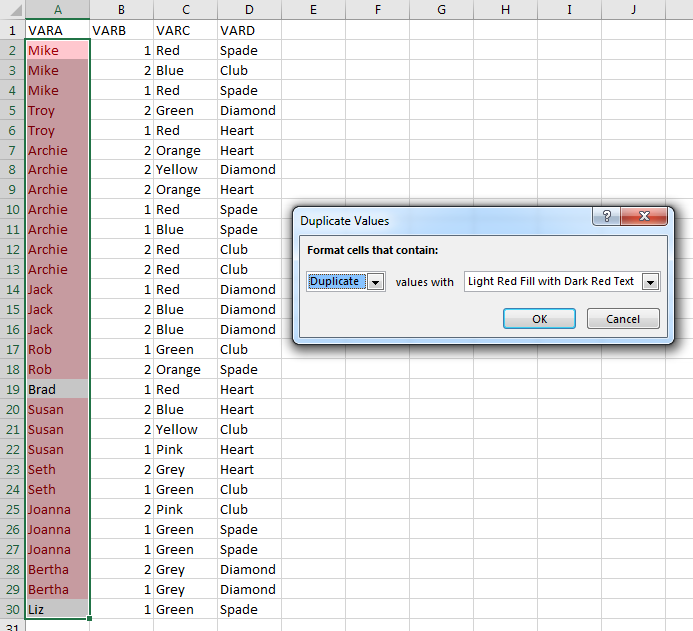
Task: Select column A header
Action: click(57, 9)
